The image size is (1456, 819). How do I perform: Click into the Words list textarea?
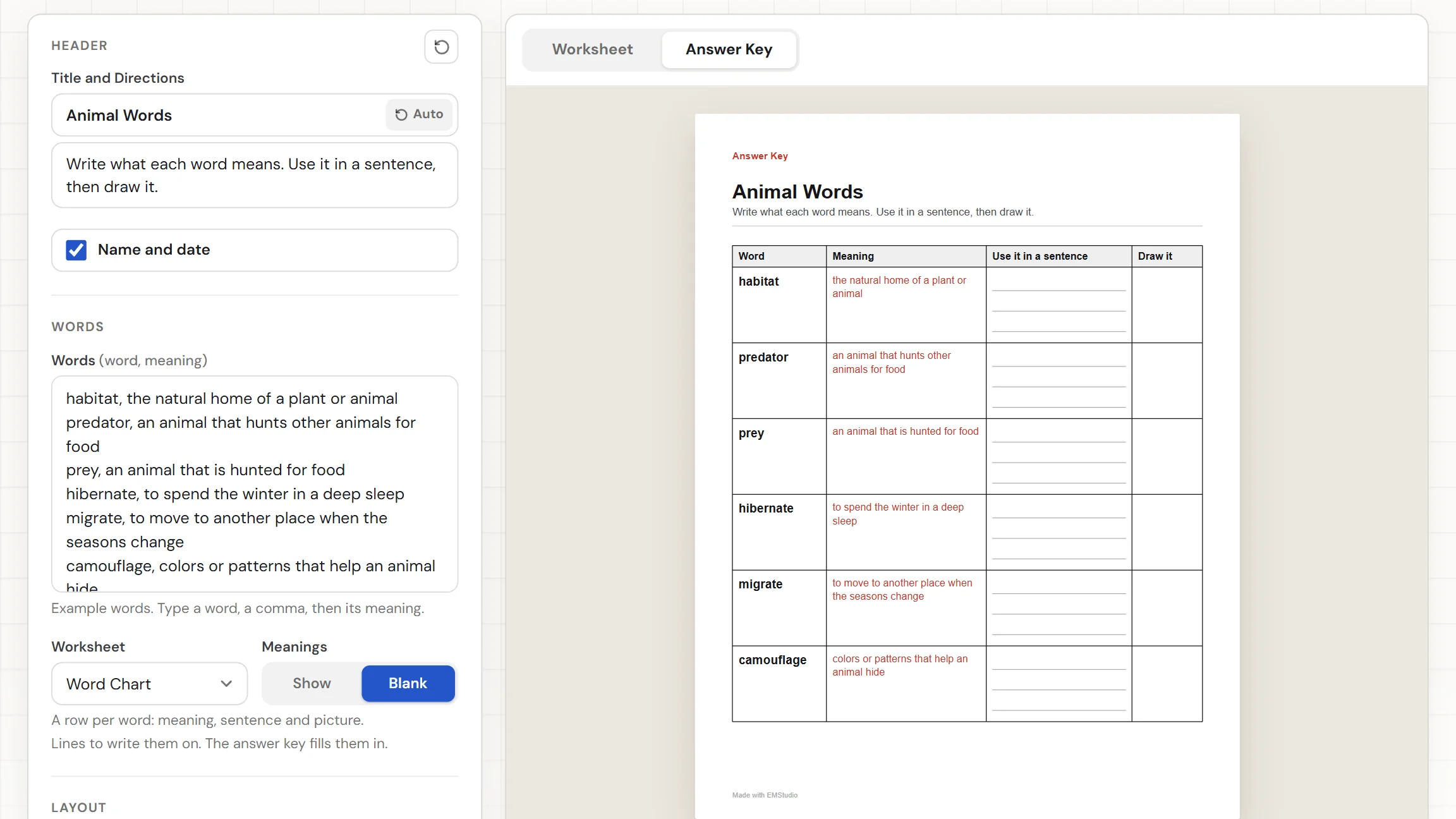[x=255, y=484]
